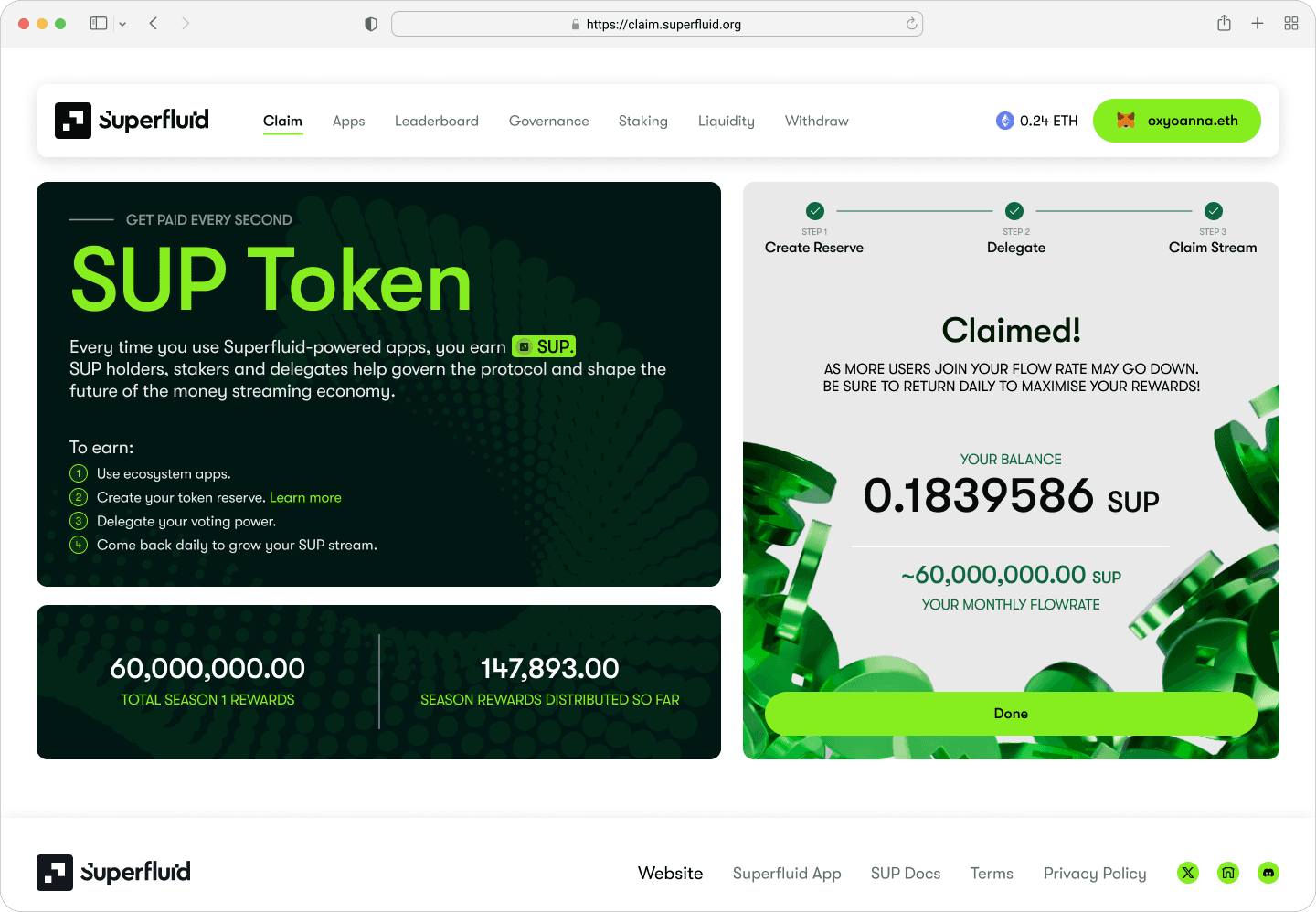Viewport: 1316px width, 912px height.
Task: Follow the Learn more link
Action: click(x=305, y=497)
